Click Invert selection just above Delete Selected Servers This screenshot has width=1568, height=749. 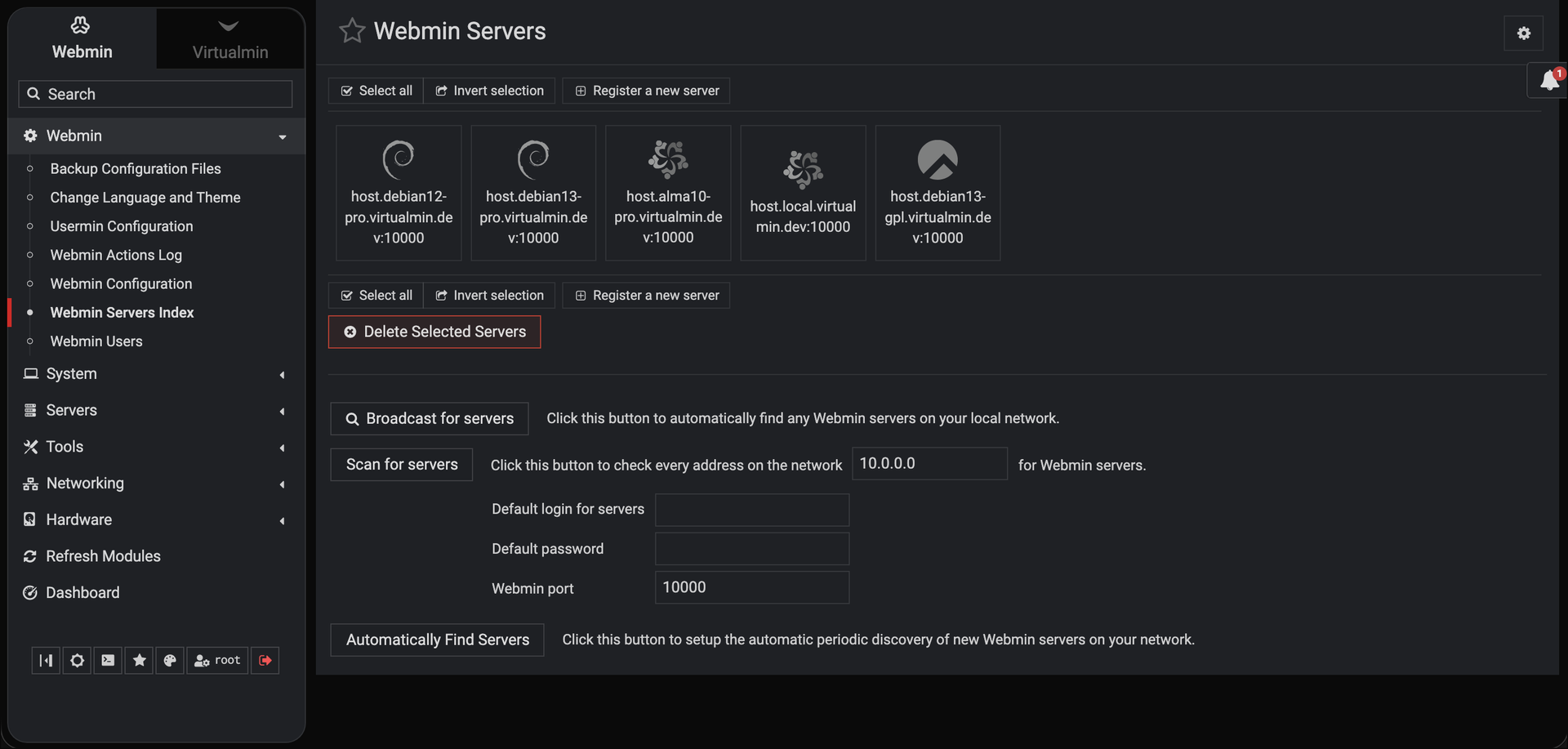click(x=489, y=296)
